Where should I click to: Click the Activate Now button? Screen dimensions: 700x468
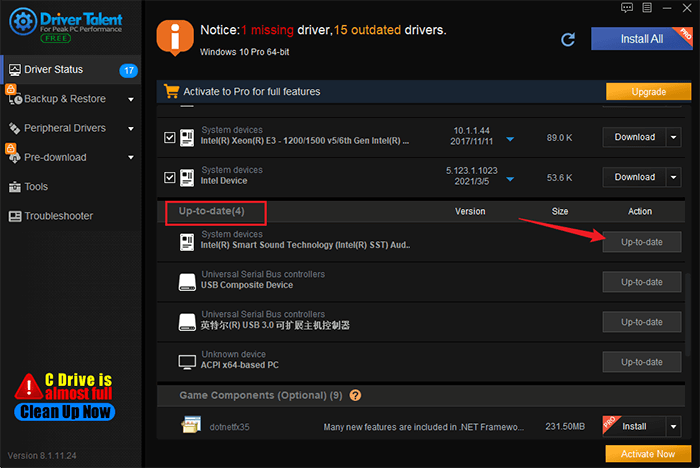(648, 454)
